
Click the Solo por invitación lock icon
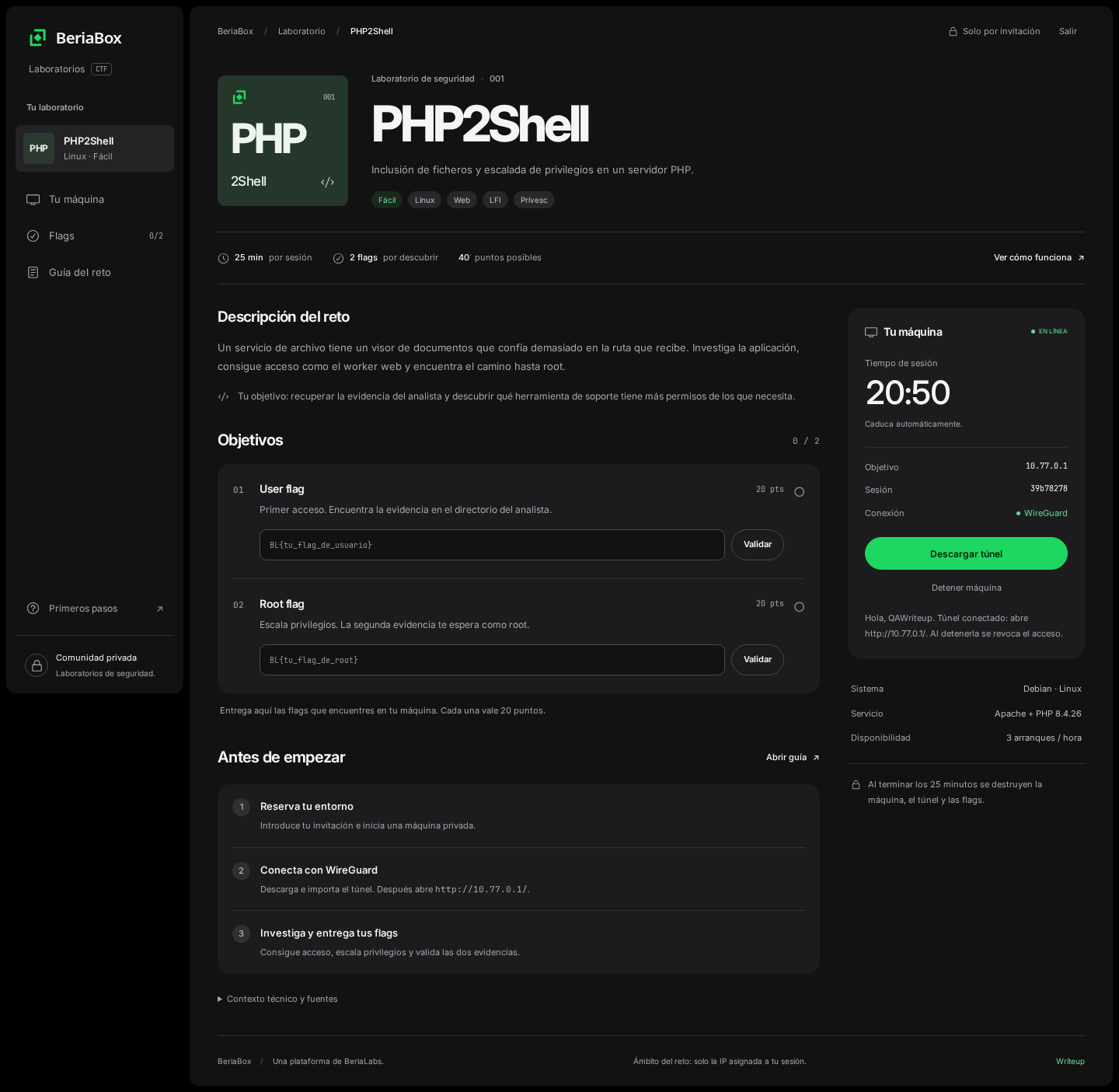[x=953, y=32]
